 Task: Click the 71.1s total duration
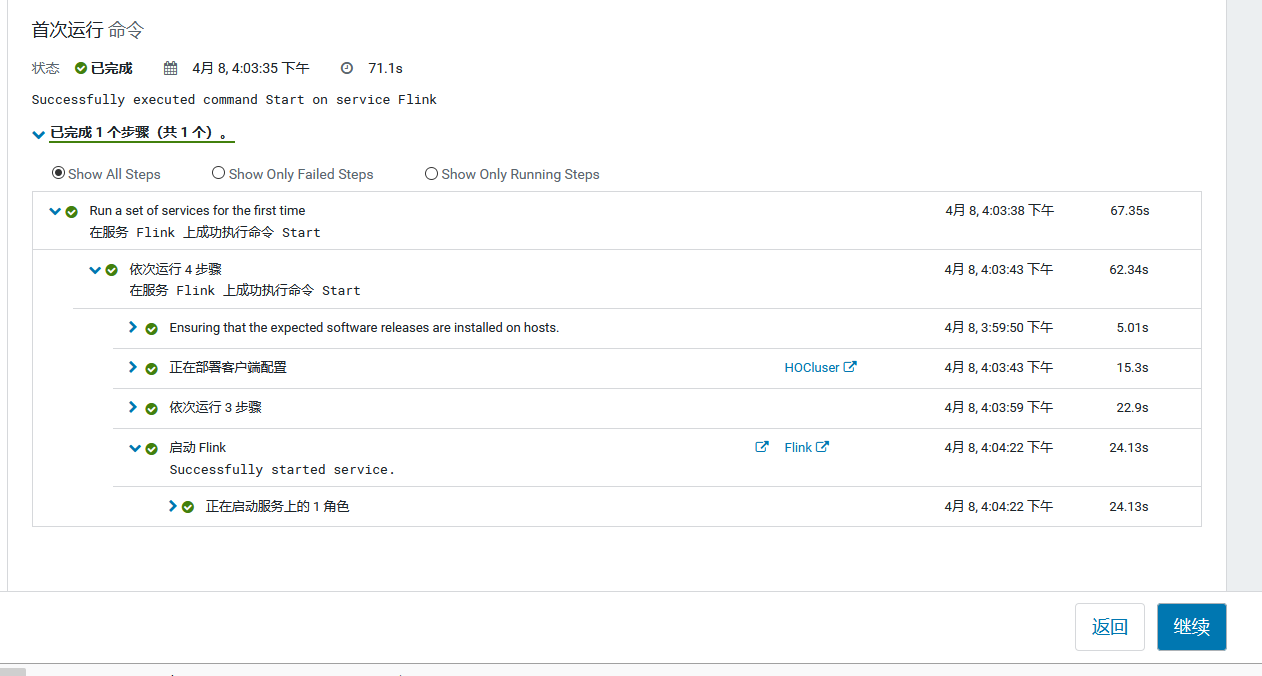[x=385, y=69]
